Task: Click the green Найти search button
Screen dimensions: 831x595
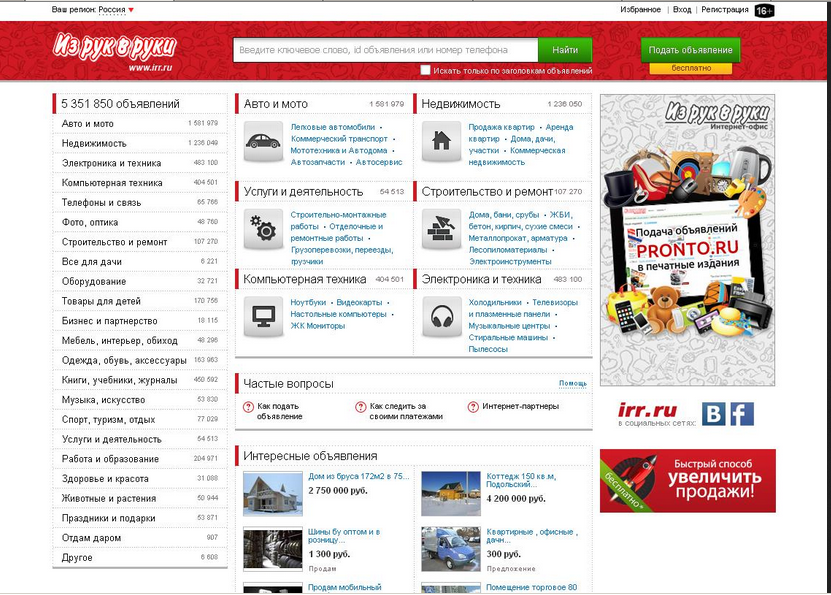Action: click(565, 50)
